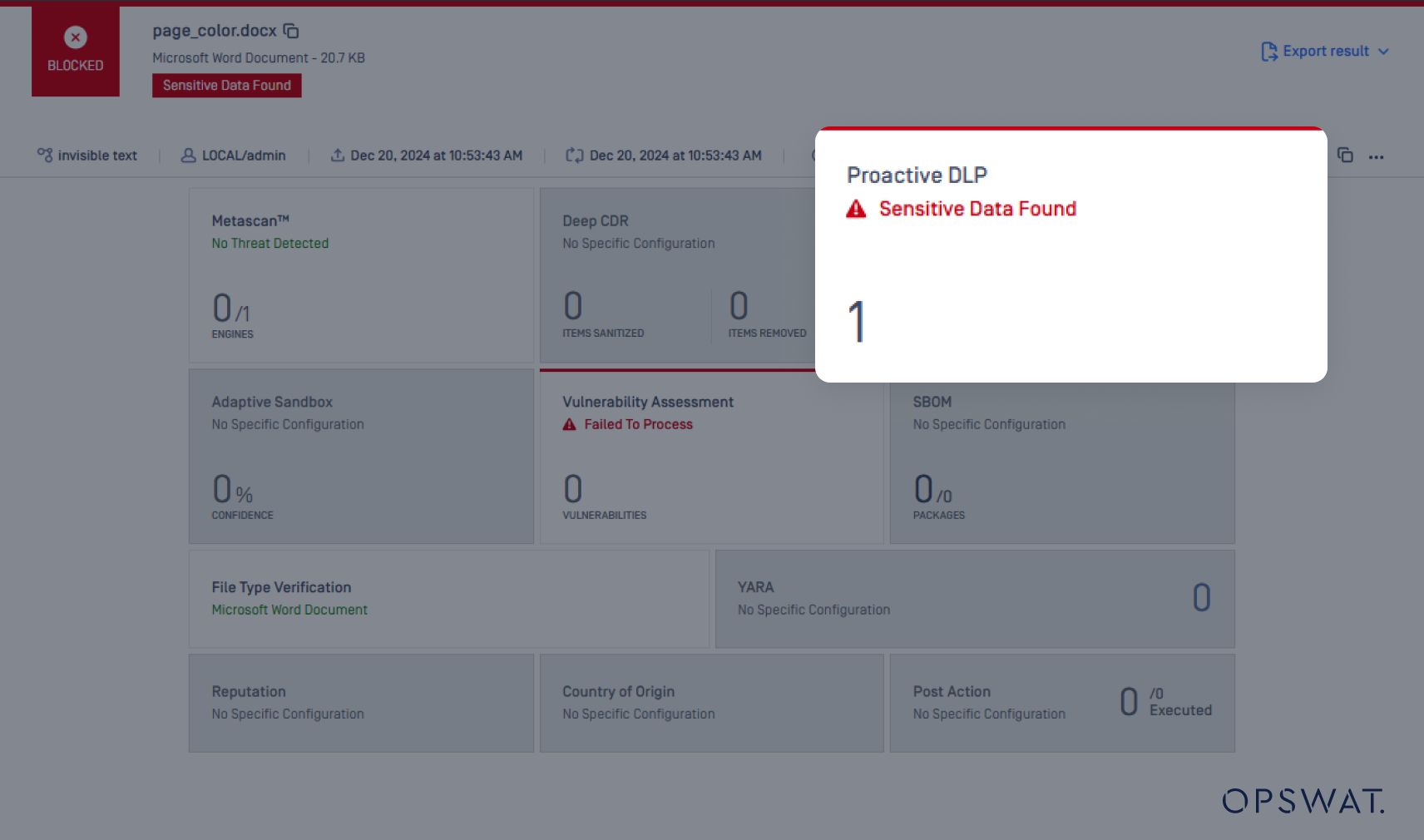Click the warning icon in Proactive DLP

(x=856, y=210)
